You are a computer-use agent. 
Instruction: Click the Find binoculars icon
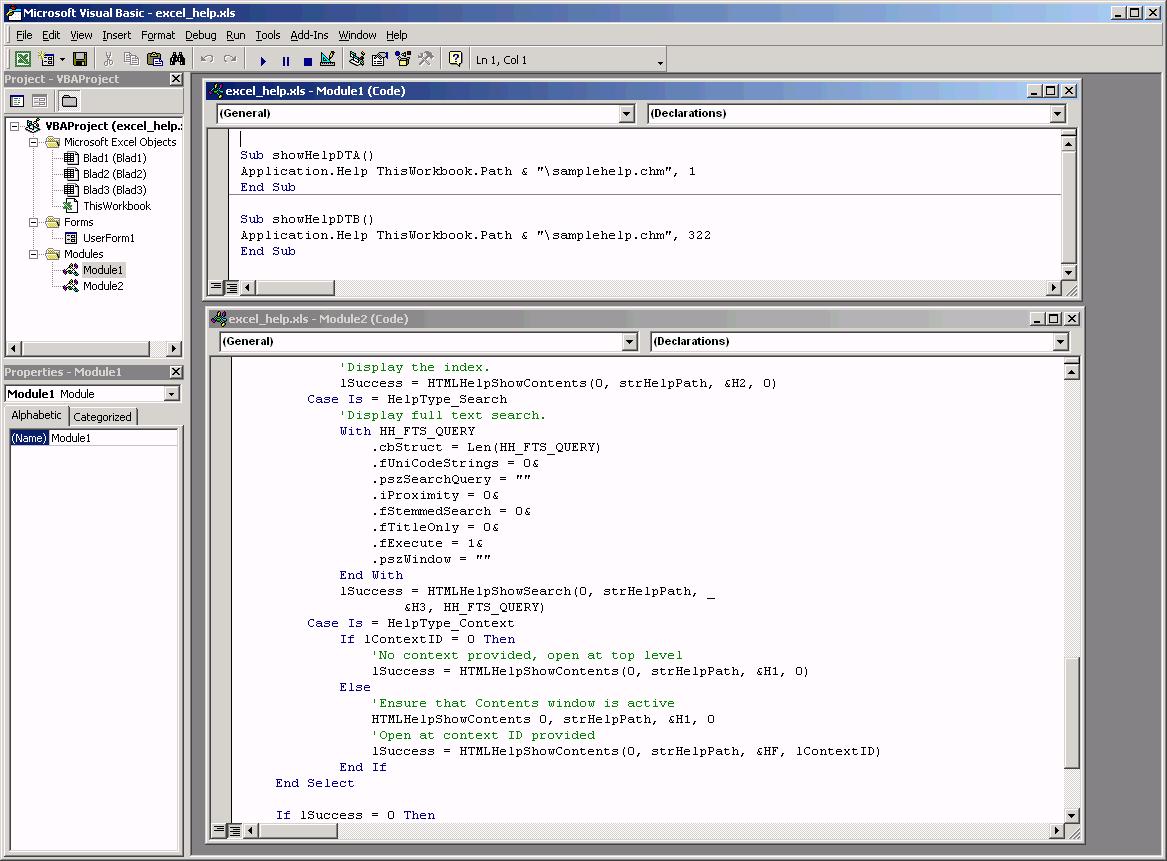pyautogui.click(x=177, y=58)
